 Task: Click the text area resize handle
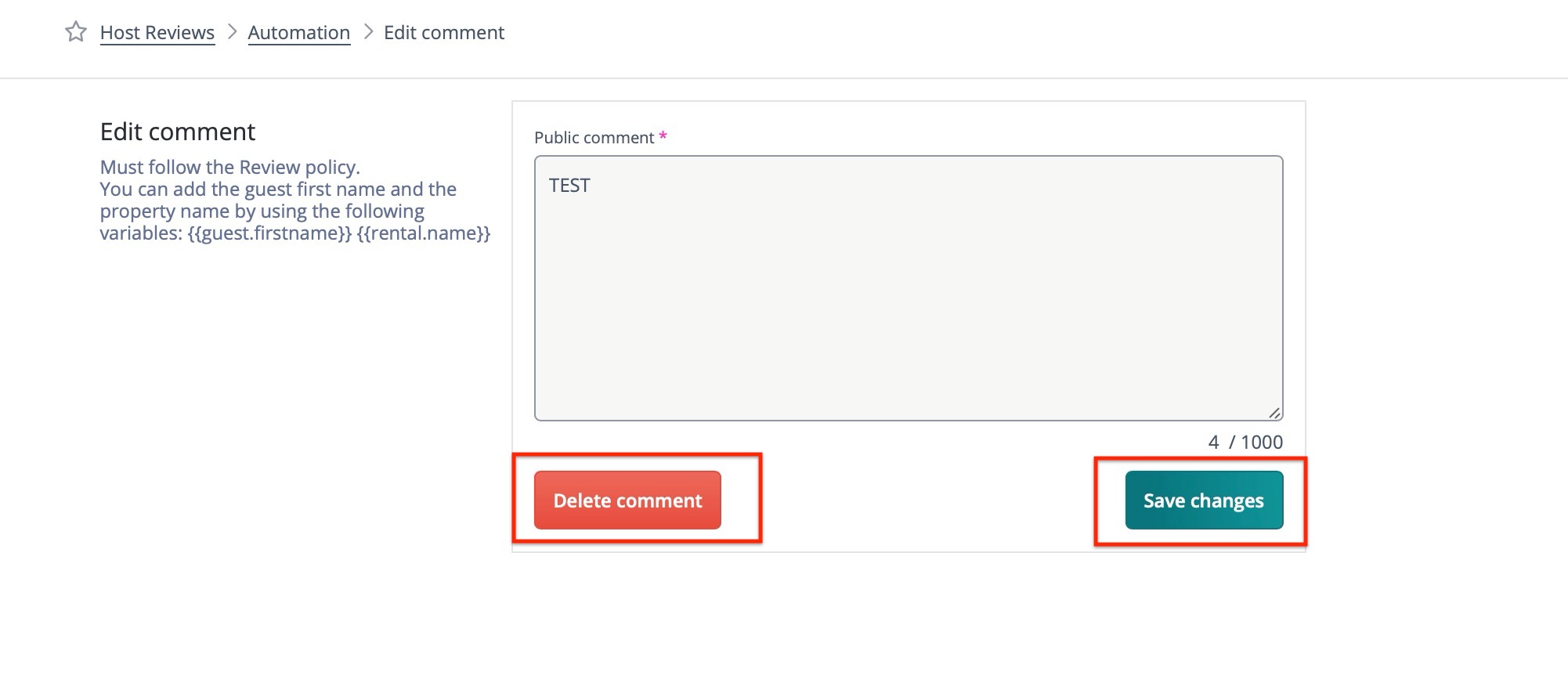[x=1274, y=413]
